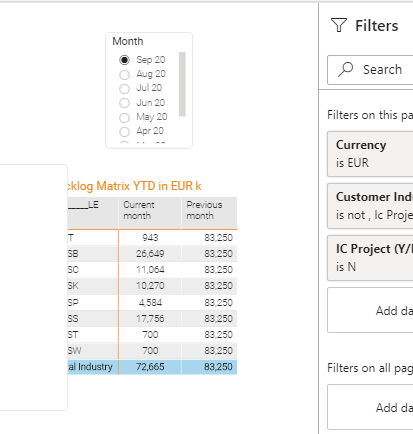Image resolution: width=413 pixels, height=434 pixels.
Task: Select the 10,270 cell
Action: tap(150, 286)
